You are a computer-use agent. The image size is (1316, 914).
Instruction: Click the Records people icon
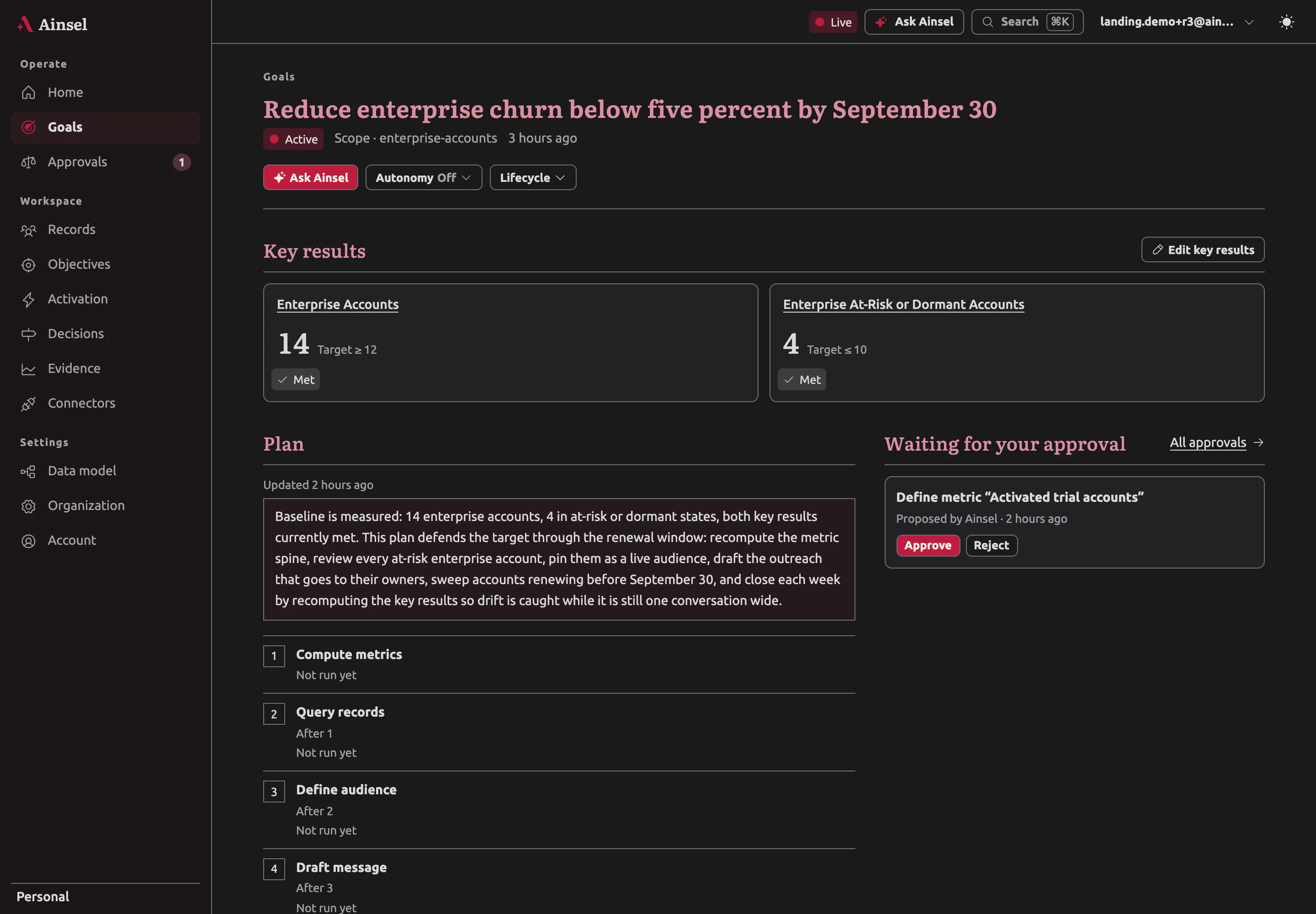click(29, 230)
